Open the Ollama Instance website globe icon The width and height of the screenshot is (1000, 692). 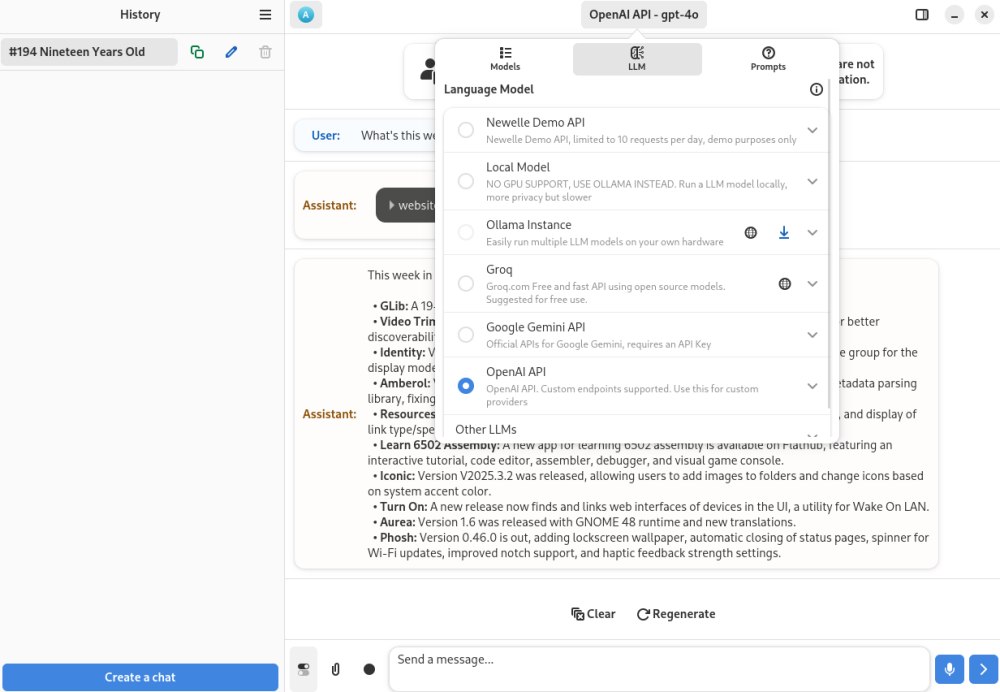[751, 233]
